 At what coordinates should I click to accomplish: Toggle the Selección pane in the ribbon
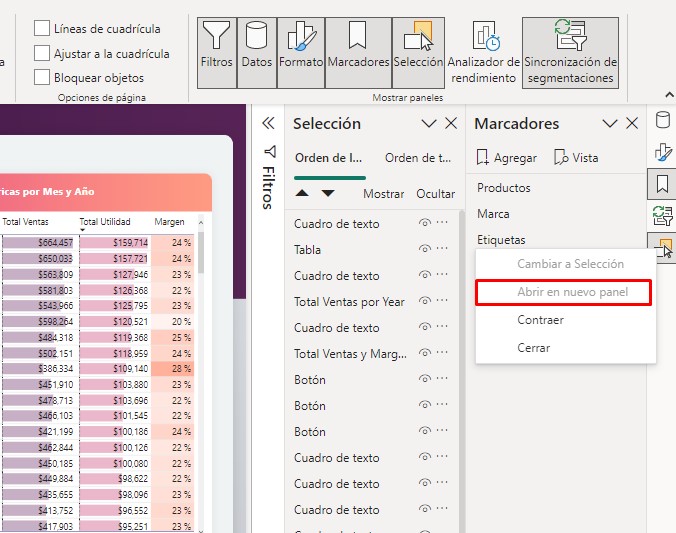[418, 53]
